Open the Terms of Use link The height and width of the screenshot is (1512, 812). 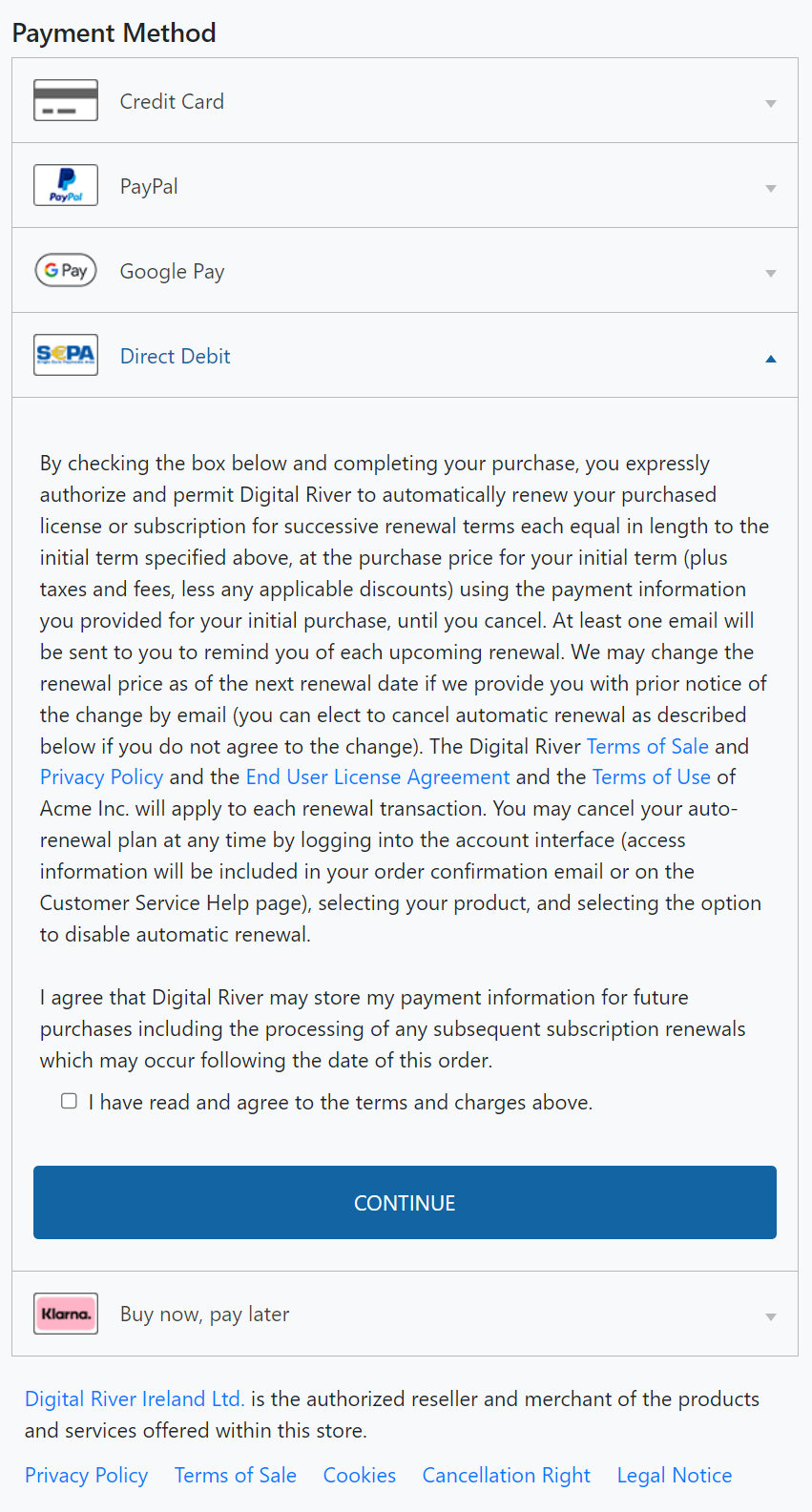[x=651, y=777]
